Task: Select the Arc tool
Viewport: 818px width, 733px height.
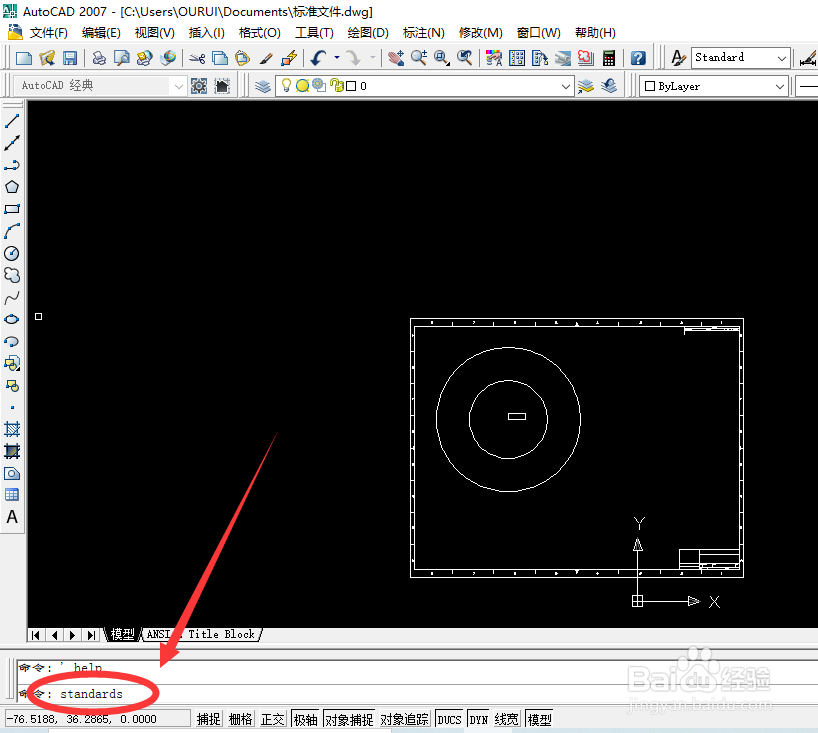Action: tap(12, 231)
